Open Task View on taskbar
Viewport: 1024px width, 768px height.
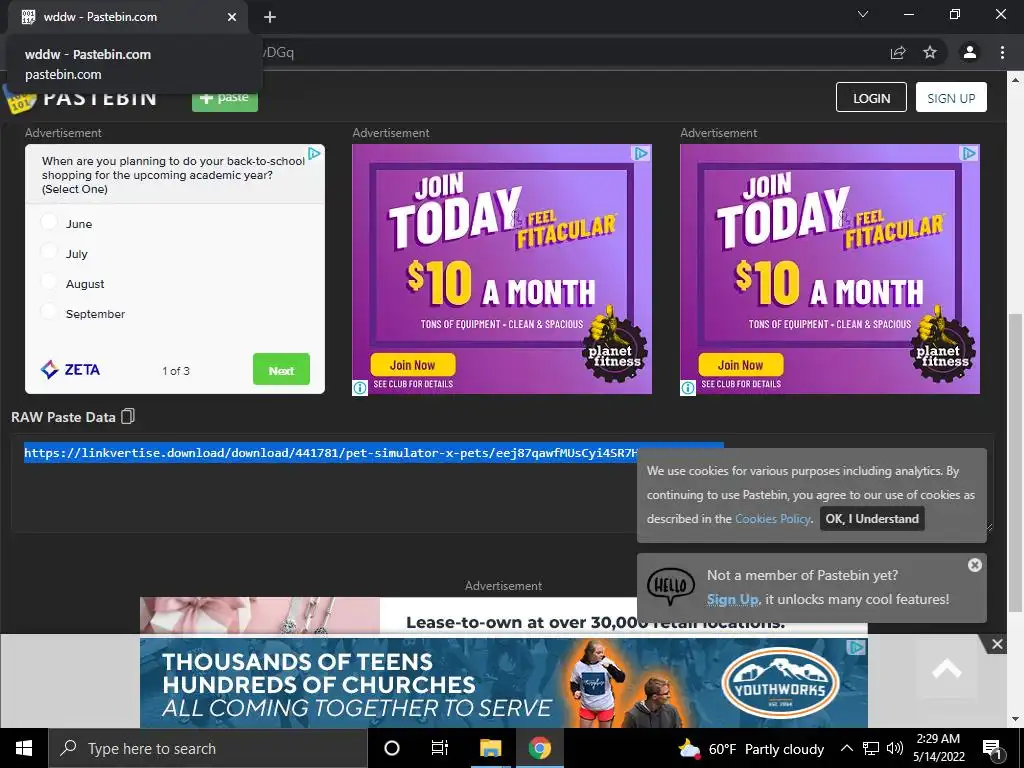coord(440,748)
